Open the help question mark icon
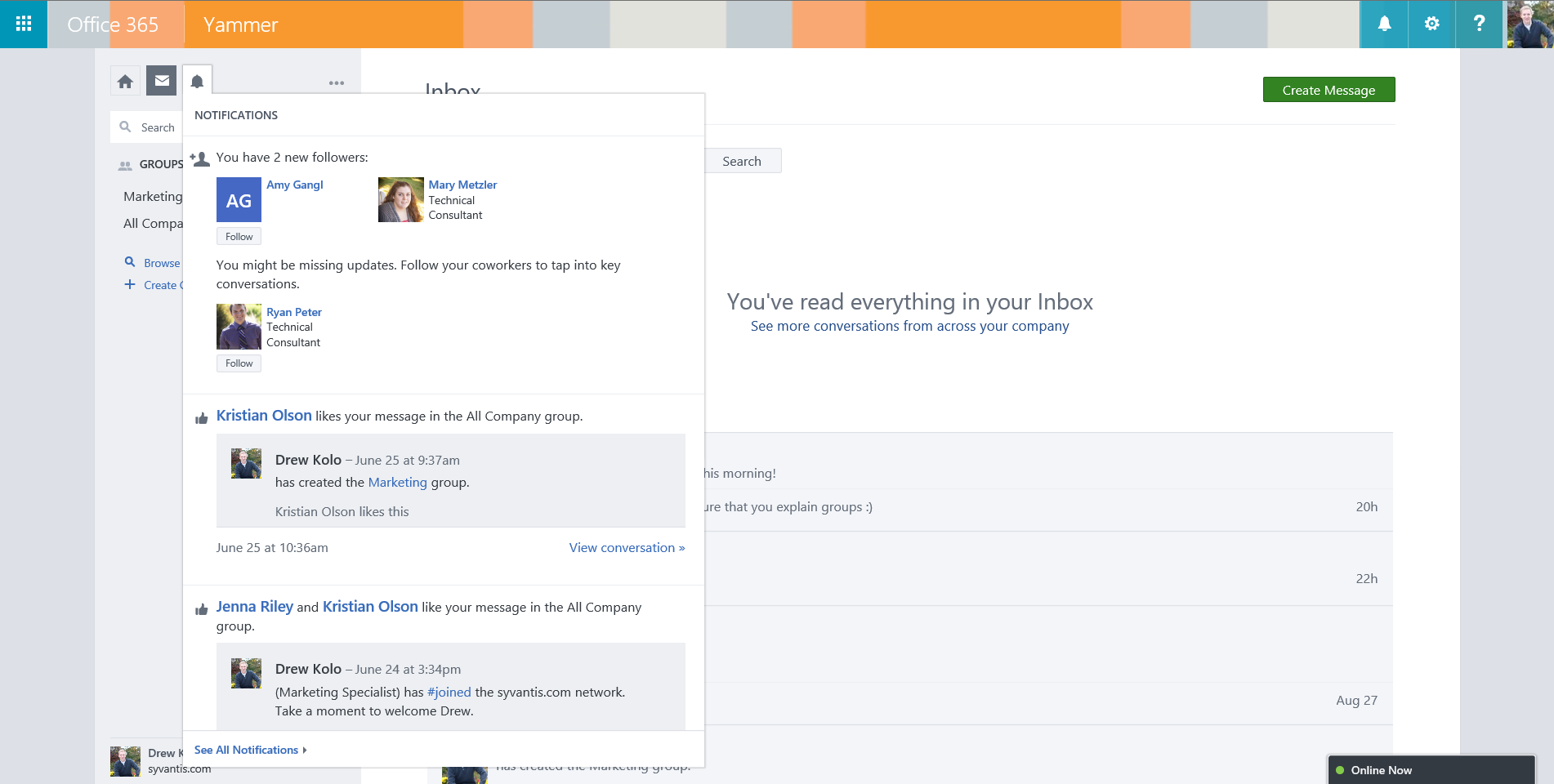 tap(1479, 24)
